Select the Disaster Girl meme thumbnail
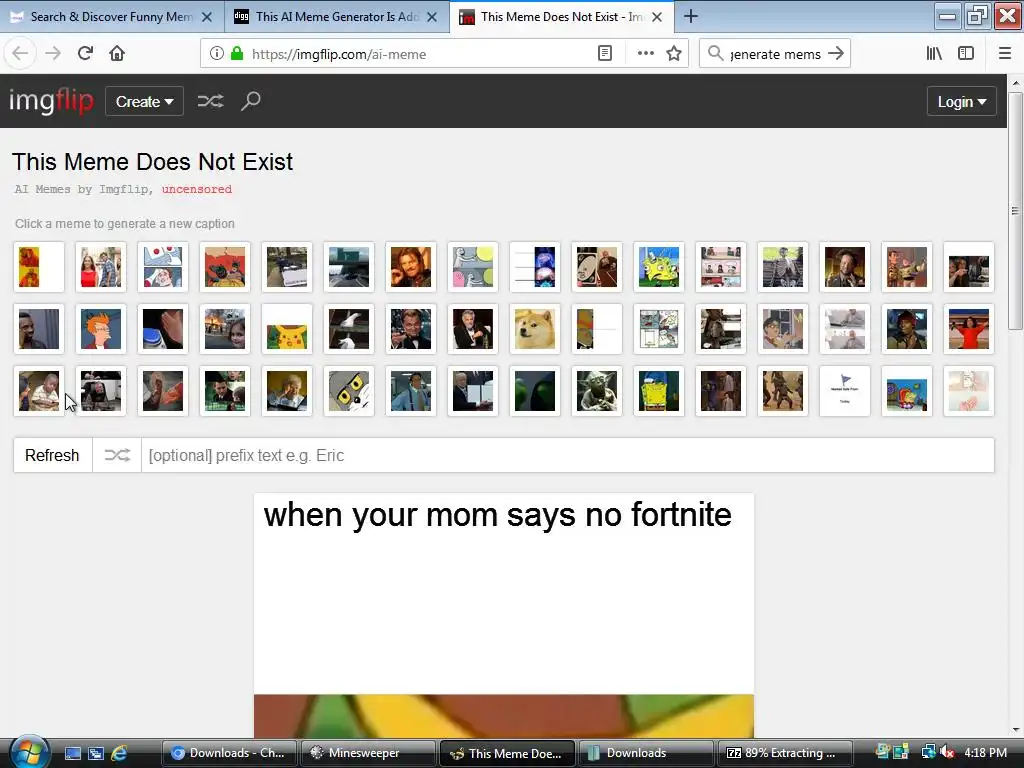This screenshot has width=1024, height=768. pos(225,329)
